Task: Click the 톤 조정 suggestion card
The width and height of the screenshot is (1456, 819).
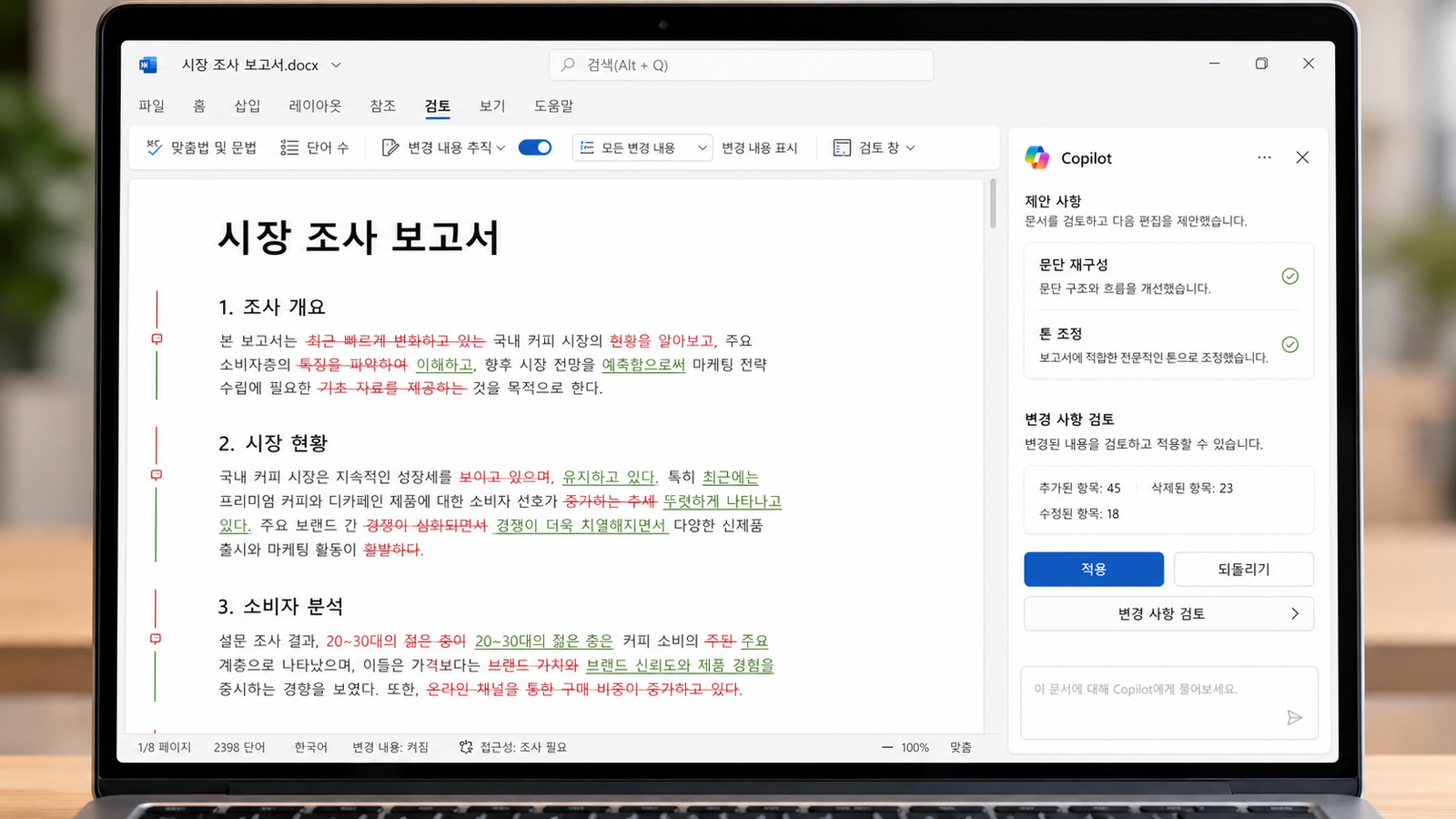Action: pos(1168,344)
